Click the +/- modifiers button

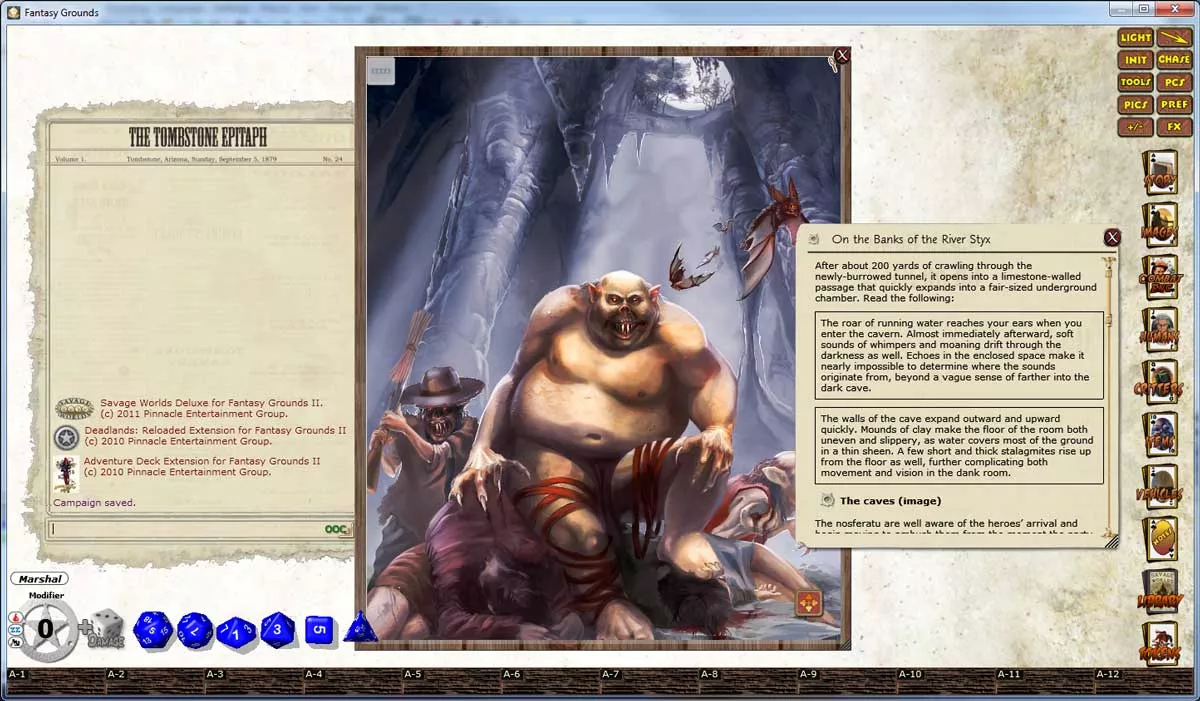(x=1136, y=127)
